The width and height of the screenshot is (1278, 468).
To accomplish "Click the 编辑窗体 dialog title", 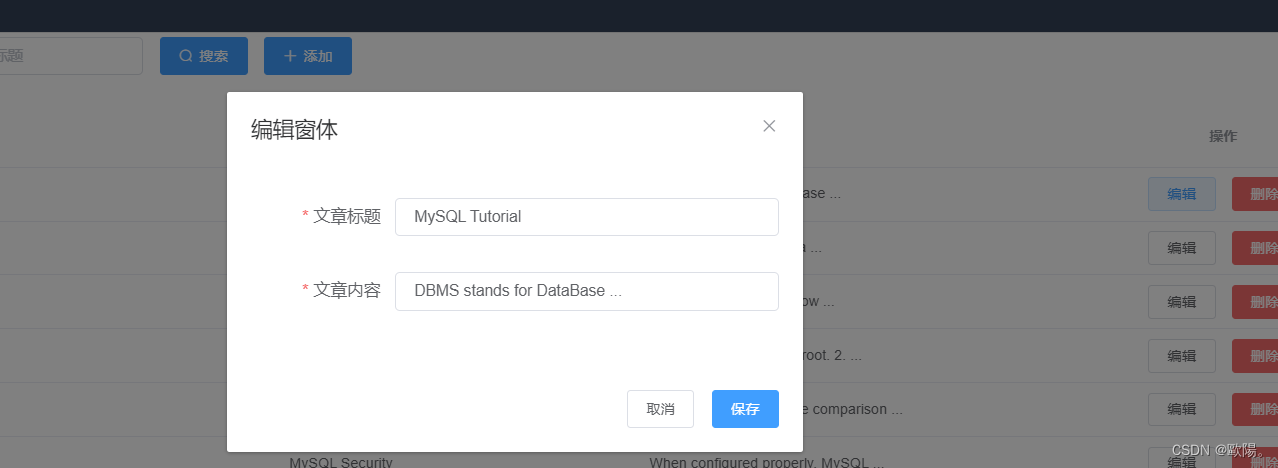I will coord(294,129).
